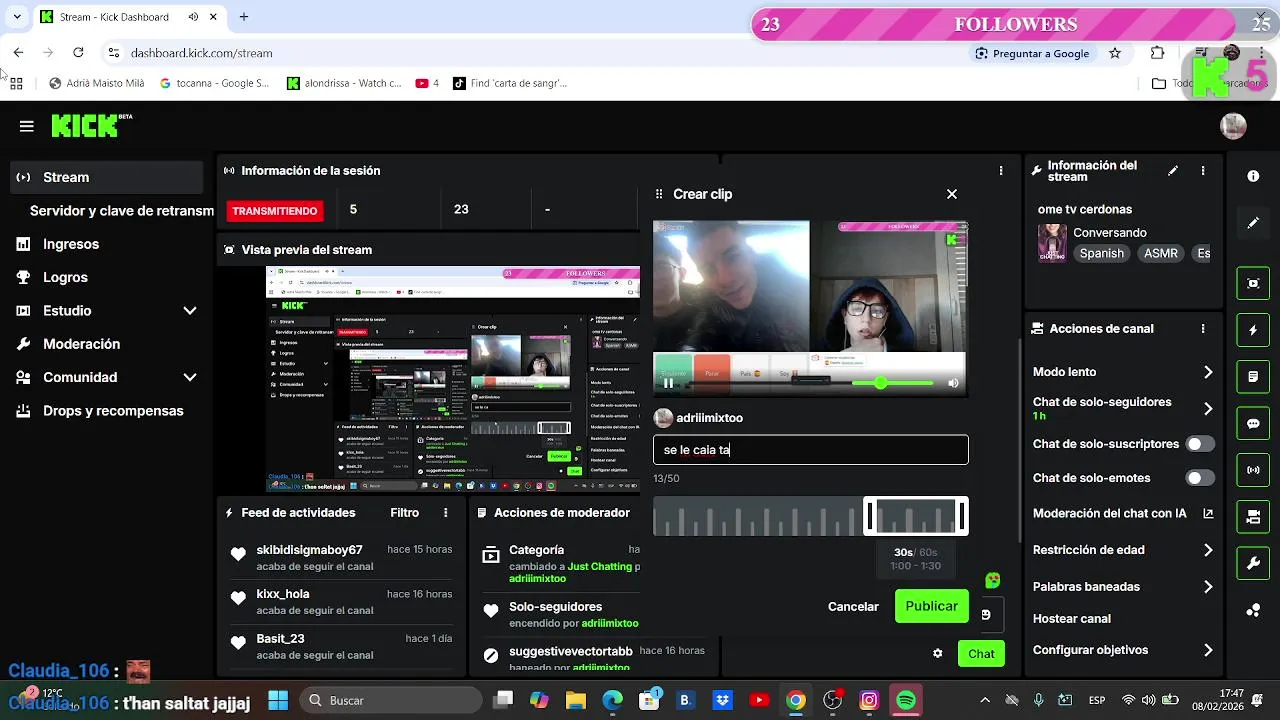The image size is (1280, 720).
Task: Open Dropbox from the taskbar
Action: tap(722, 700)
